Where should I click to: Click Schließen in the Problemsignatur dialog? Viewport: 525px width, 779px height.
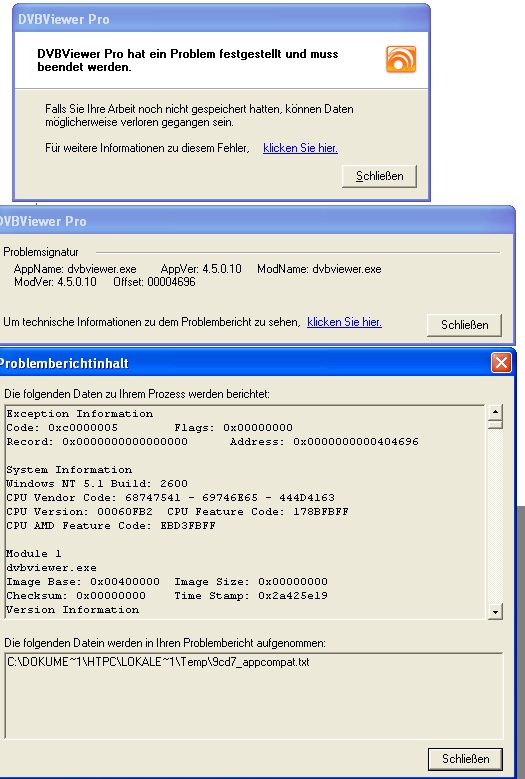(x=464, y=325)
